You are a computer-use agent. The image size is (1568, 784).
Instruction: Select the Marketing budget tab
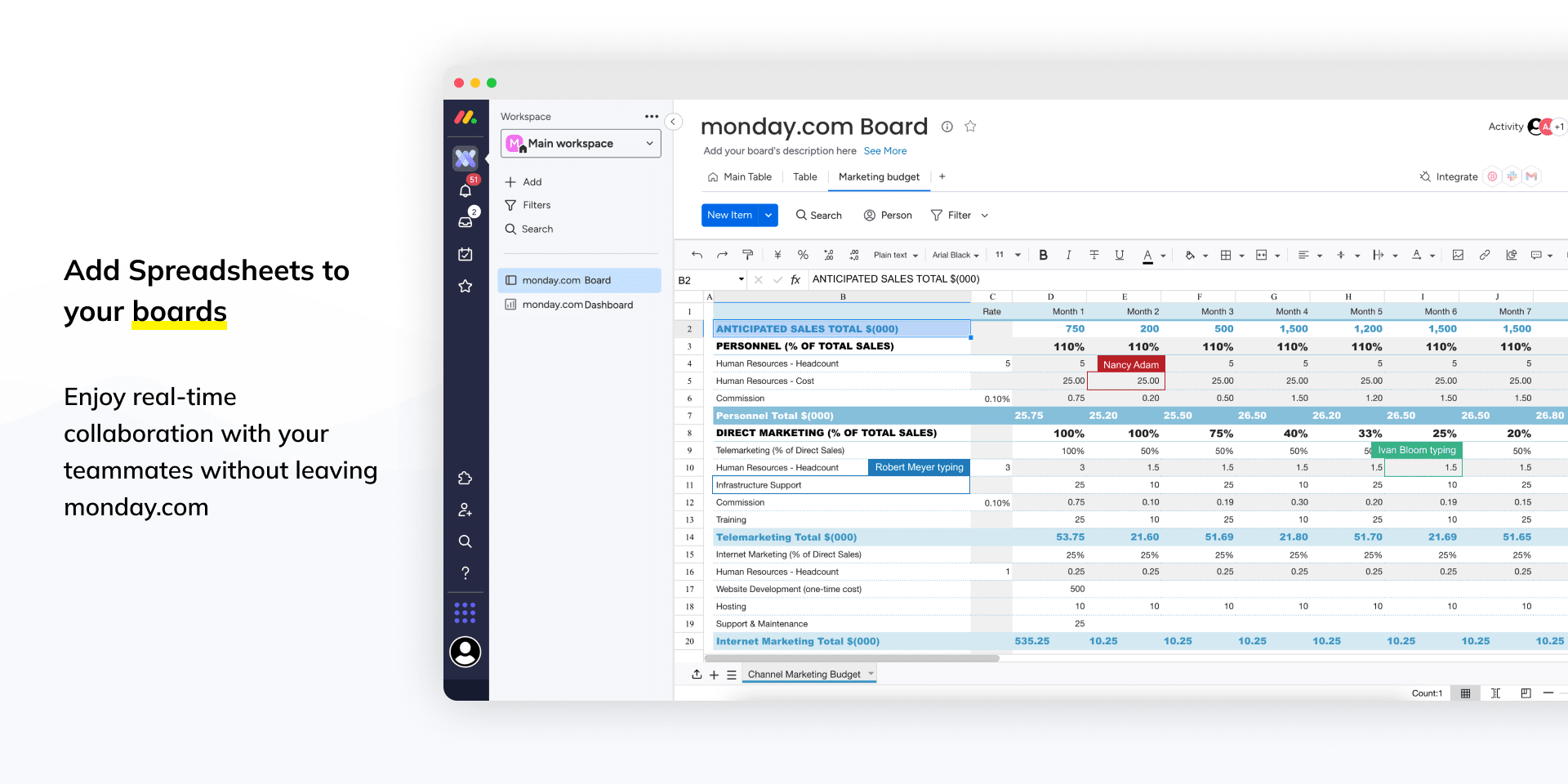[x=879, y=176]
